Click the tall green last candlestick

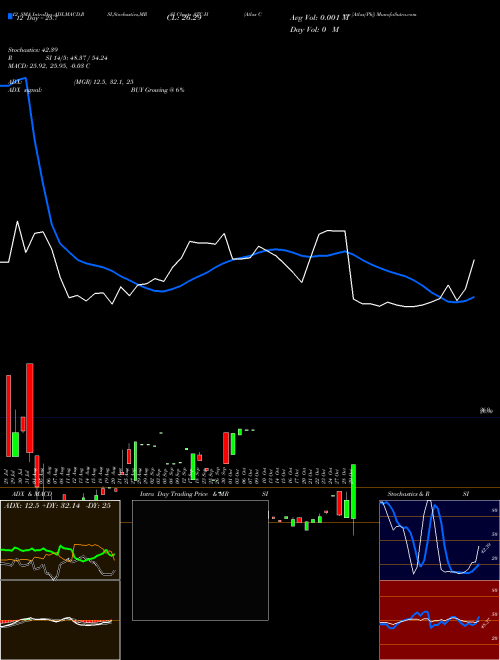tap(354, 491)
